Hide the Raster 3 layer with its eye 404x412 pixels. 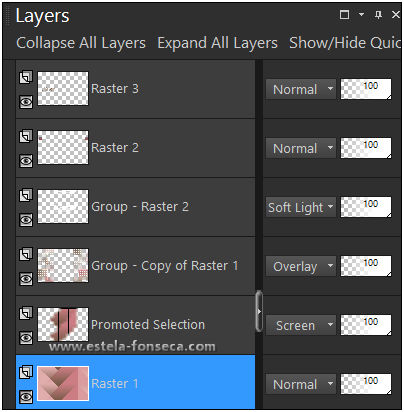[26, 102]
